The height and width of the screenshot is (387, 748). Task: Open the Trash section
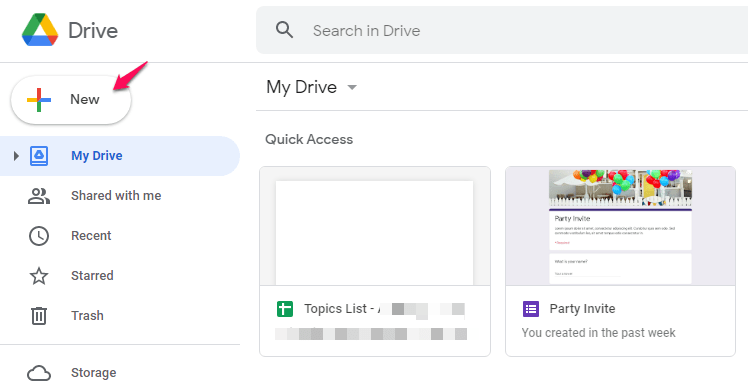[87, 316]
